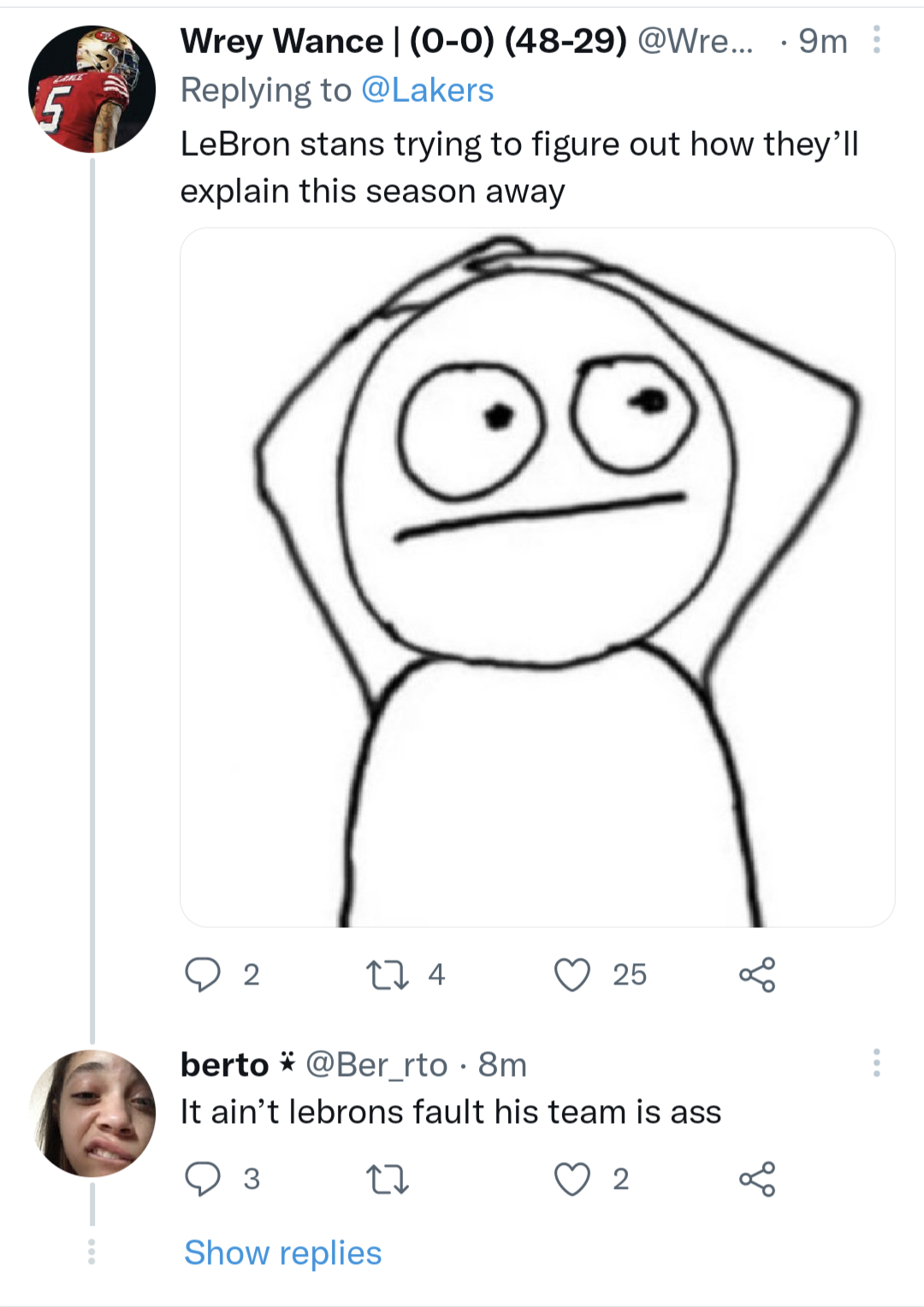924x1307 pixels.
Task: Open berto's reply text about LeBron's team
Action: pyautogui.click(x=451, y=1112)
